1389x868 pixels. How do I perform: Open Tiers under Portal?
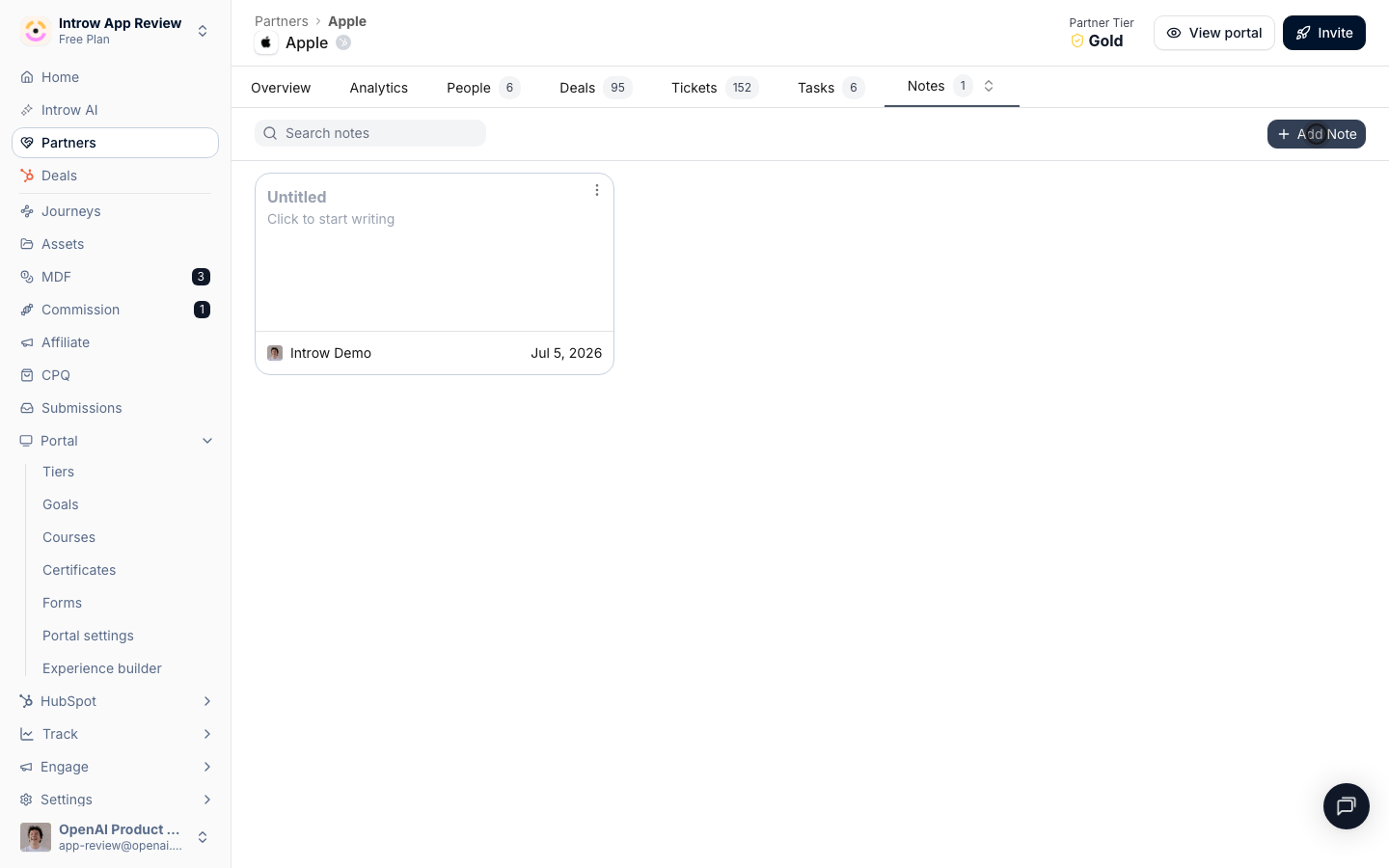coord(58,472)
